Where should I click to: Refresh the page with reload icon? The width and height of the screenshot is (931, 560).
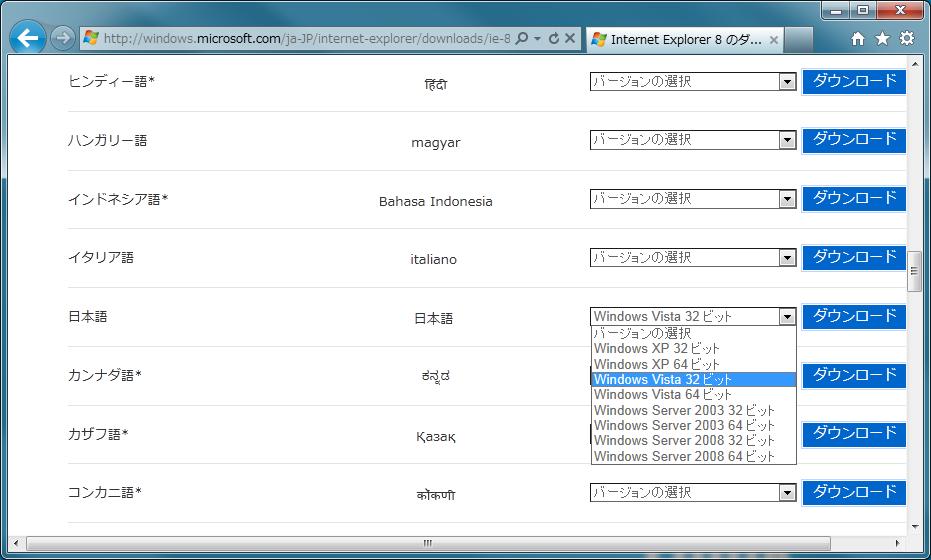coord(554,39)
